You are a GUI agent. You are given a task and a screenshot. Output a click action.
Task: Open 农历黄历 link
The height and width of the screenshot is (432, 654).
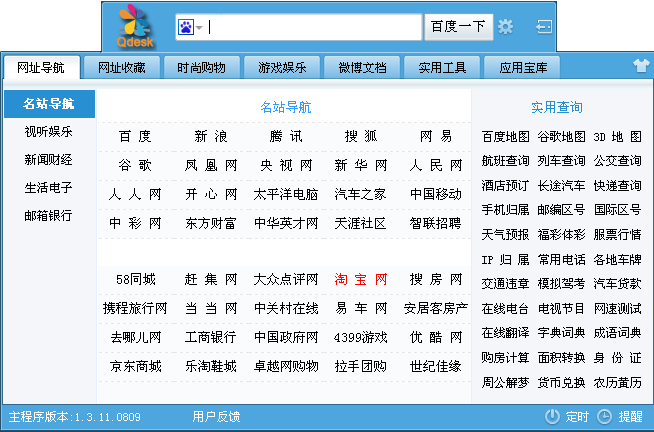[618, 382]
